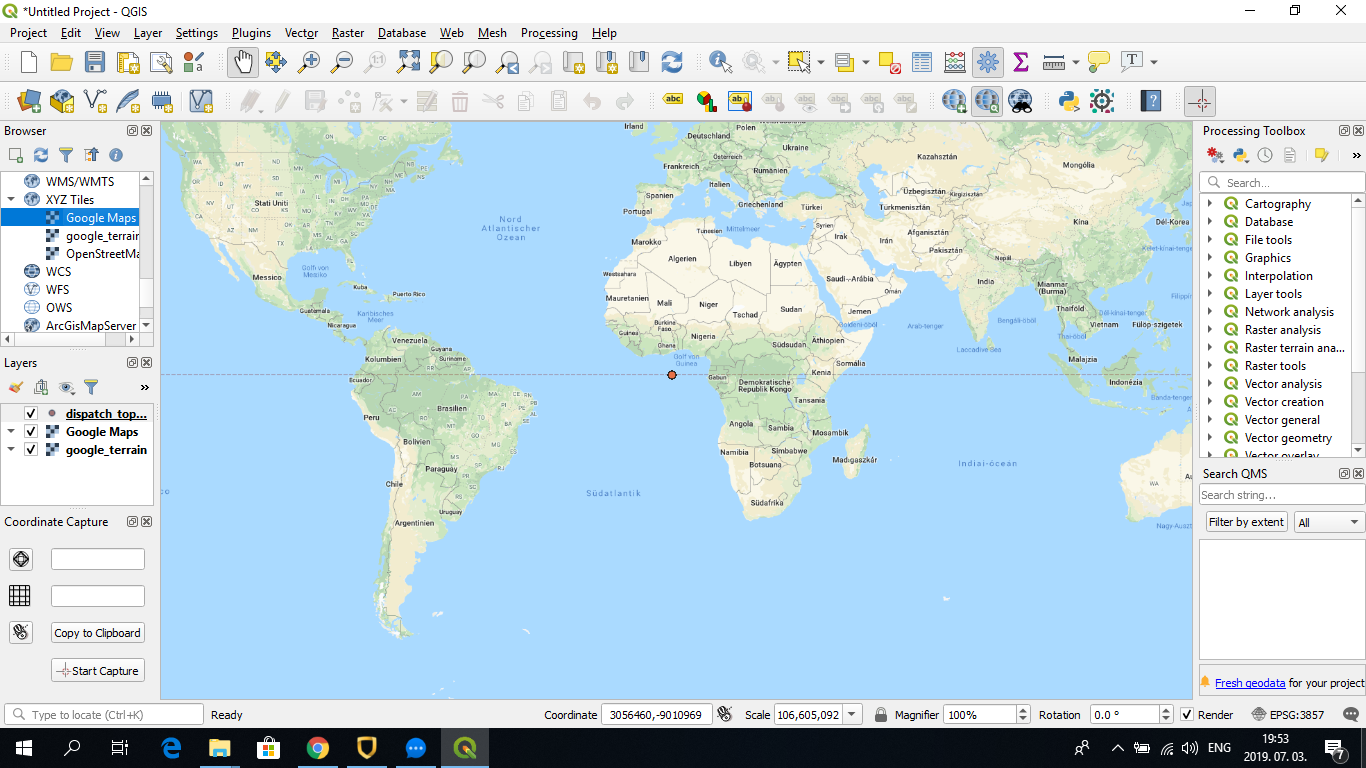Activate the Zoom Out magnifier tool

click(342, 62)
